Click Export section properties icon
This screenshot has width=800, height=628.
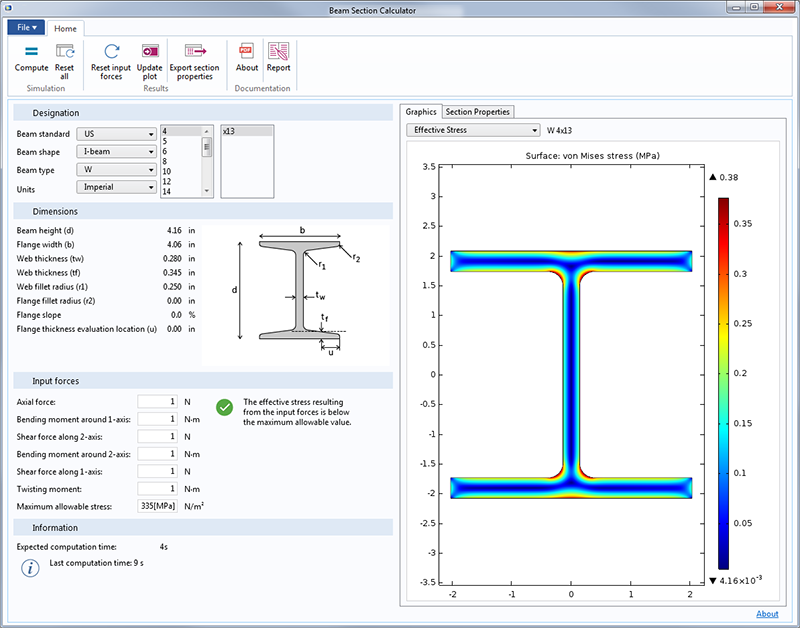click(195, 52)
